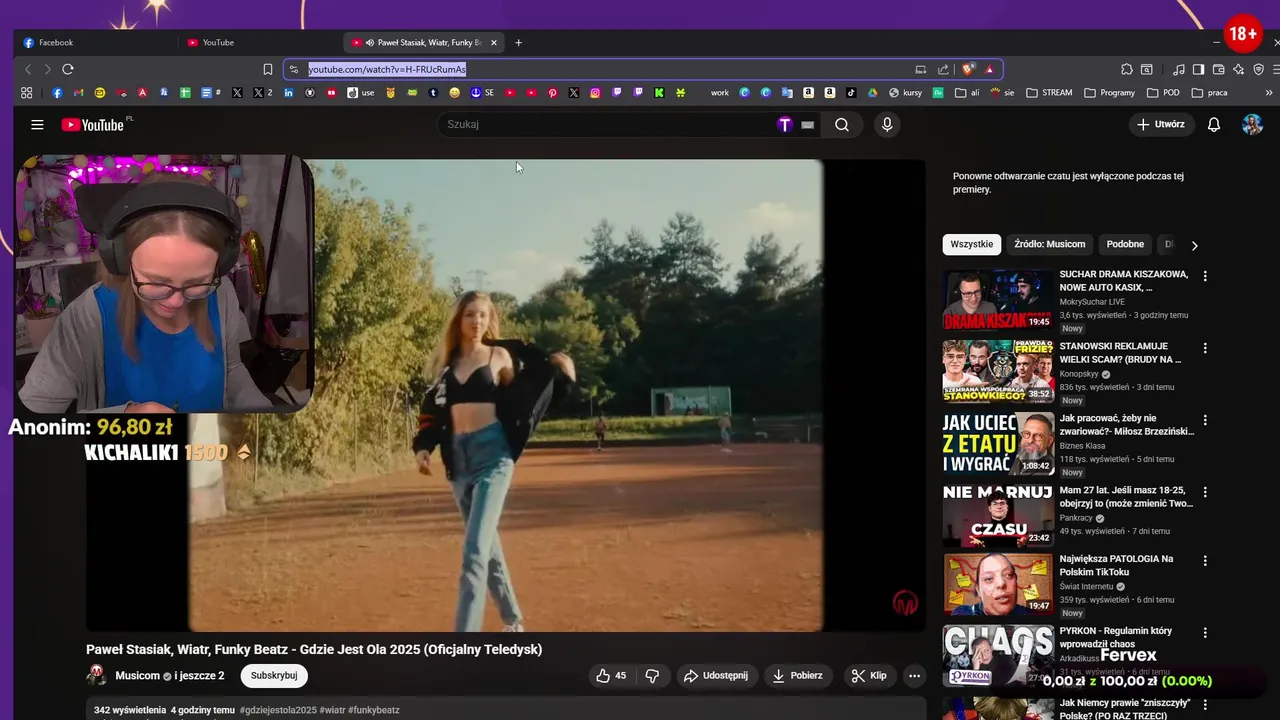Image resolution: width=1280 pixels, height=720 pixels.
Task: Open the Instagram bookmark icon
Action: point(595,93)
